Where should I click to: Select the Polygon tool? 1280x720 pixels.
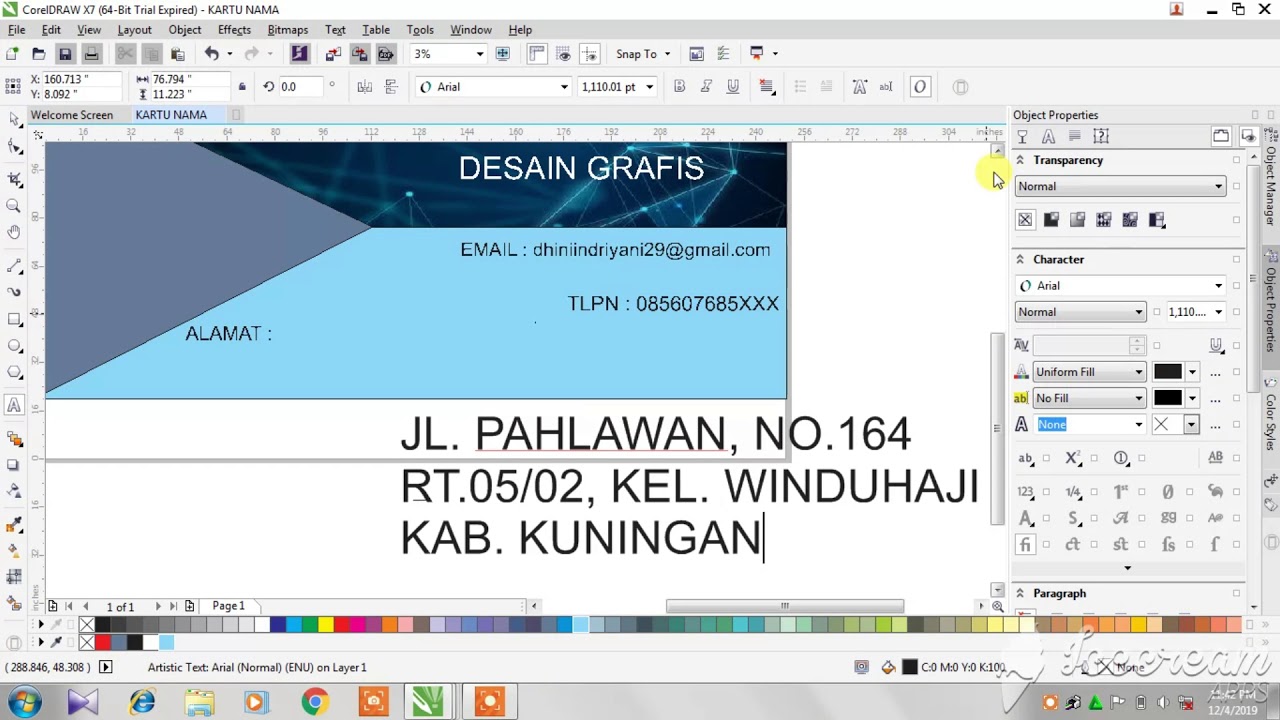(x=14, y=372)
